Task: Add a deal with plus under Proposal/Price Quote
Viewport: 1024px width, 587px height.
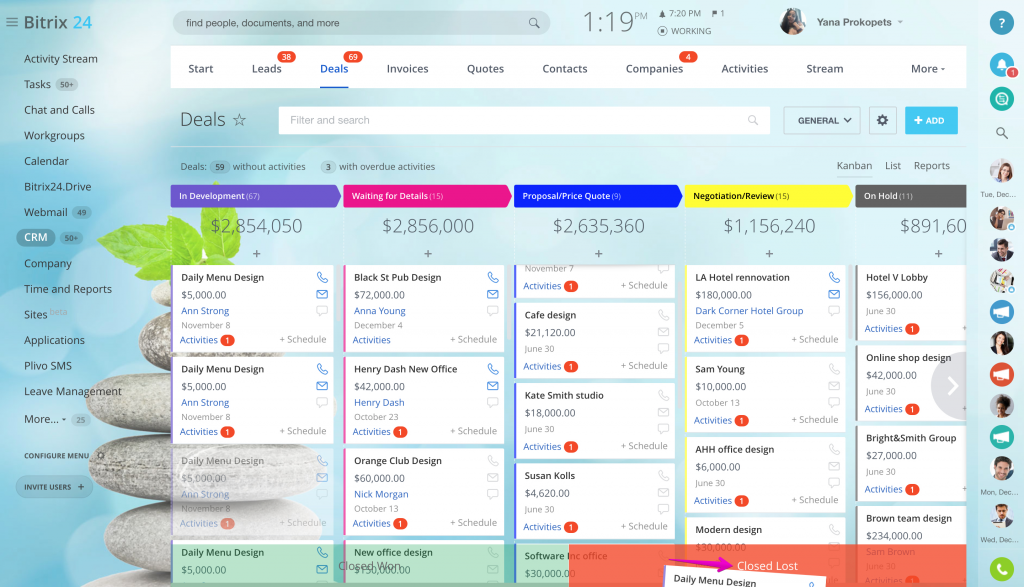Action: click(x=598, y=253)
